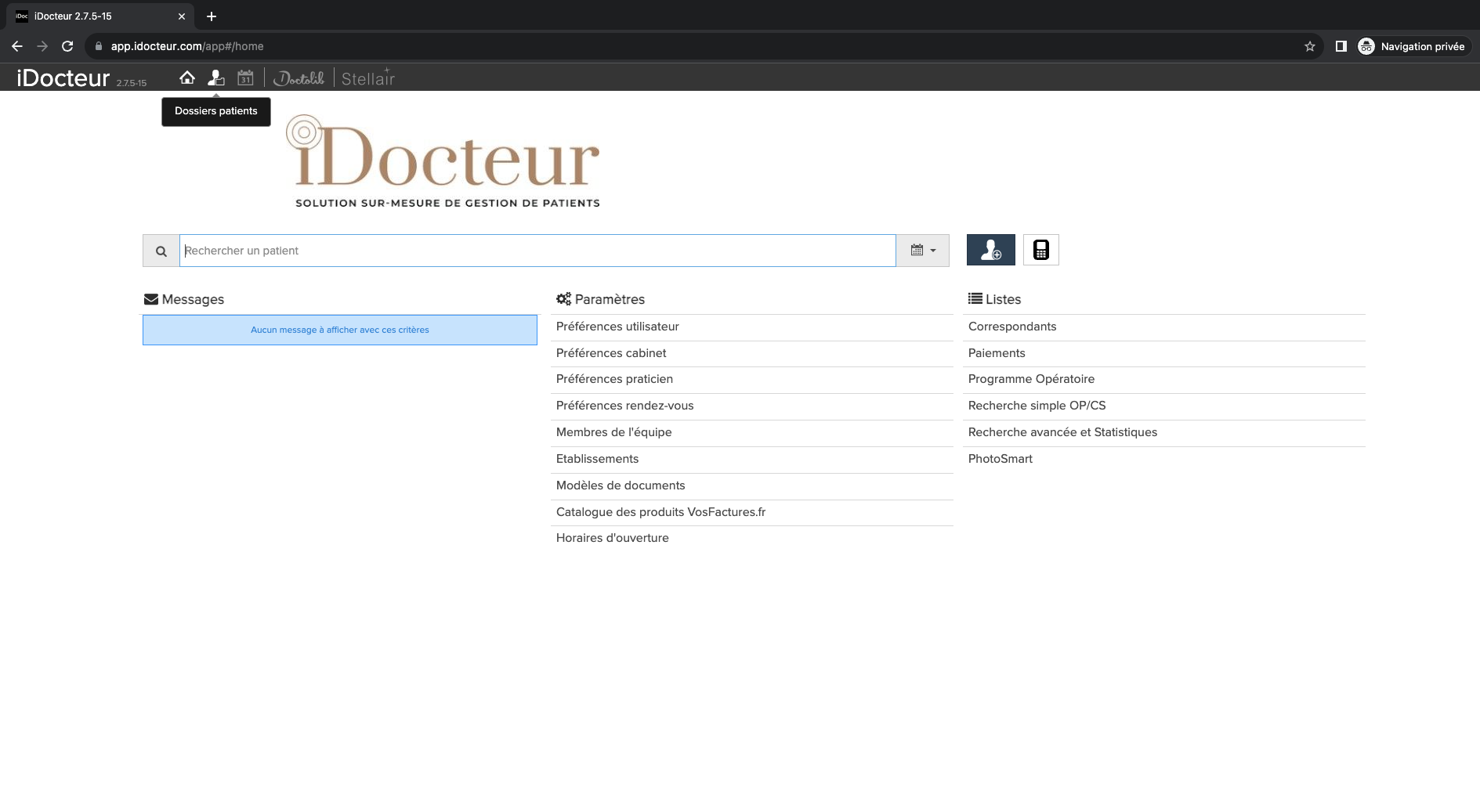Open Paiements list

pos(997,353)
